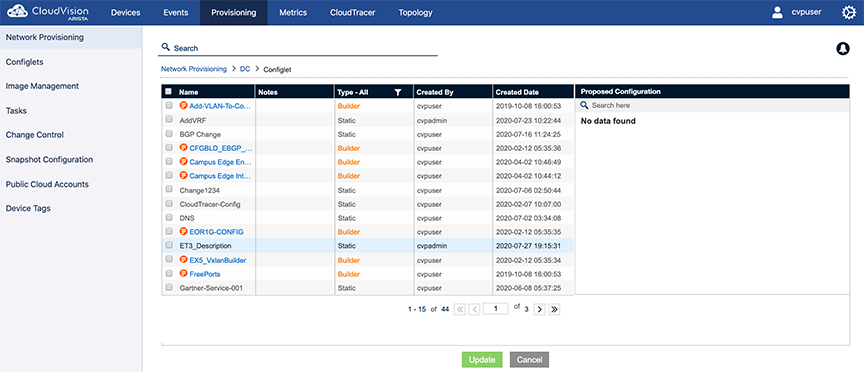Check the Change1234 configlet checkbox
The height and width of the screenshot is (372, 864).
coord(169,190)
